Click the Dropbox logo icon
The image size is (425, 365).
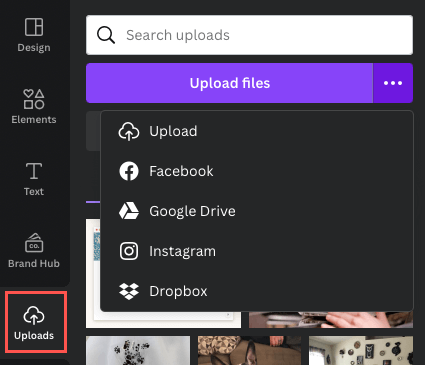[x=129, y=291]
